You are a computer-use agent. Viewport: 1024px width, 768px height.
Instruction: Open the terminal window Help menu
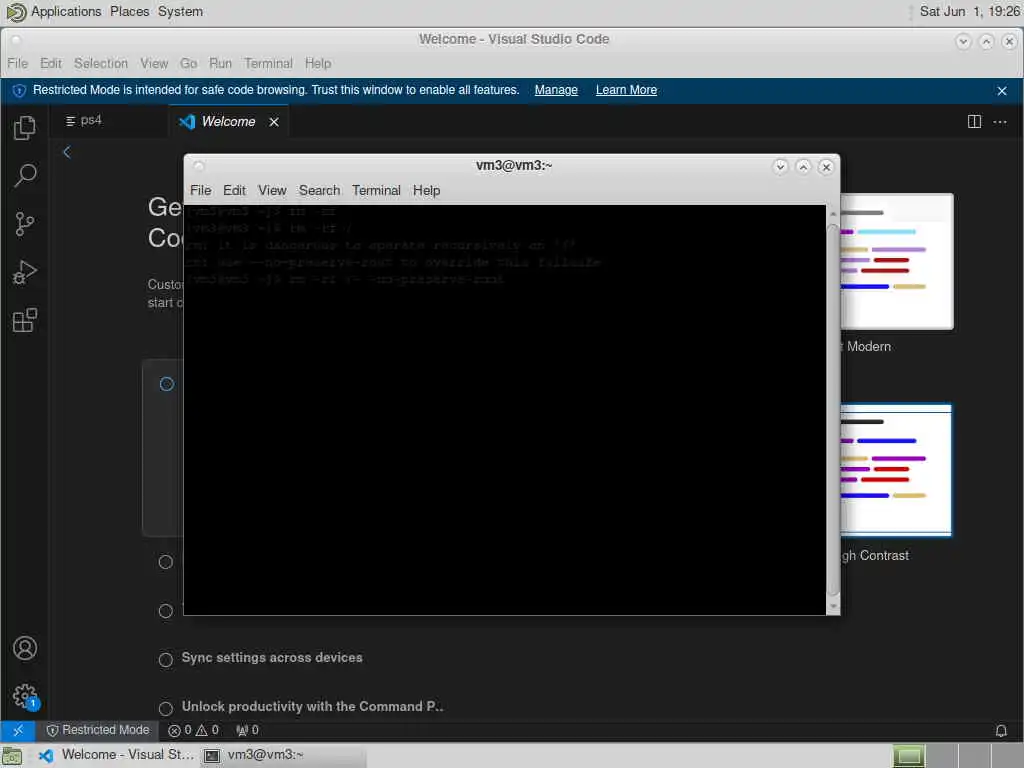pos(426,190)
